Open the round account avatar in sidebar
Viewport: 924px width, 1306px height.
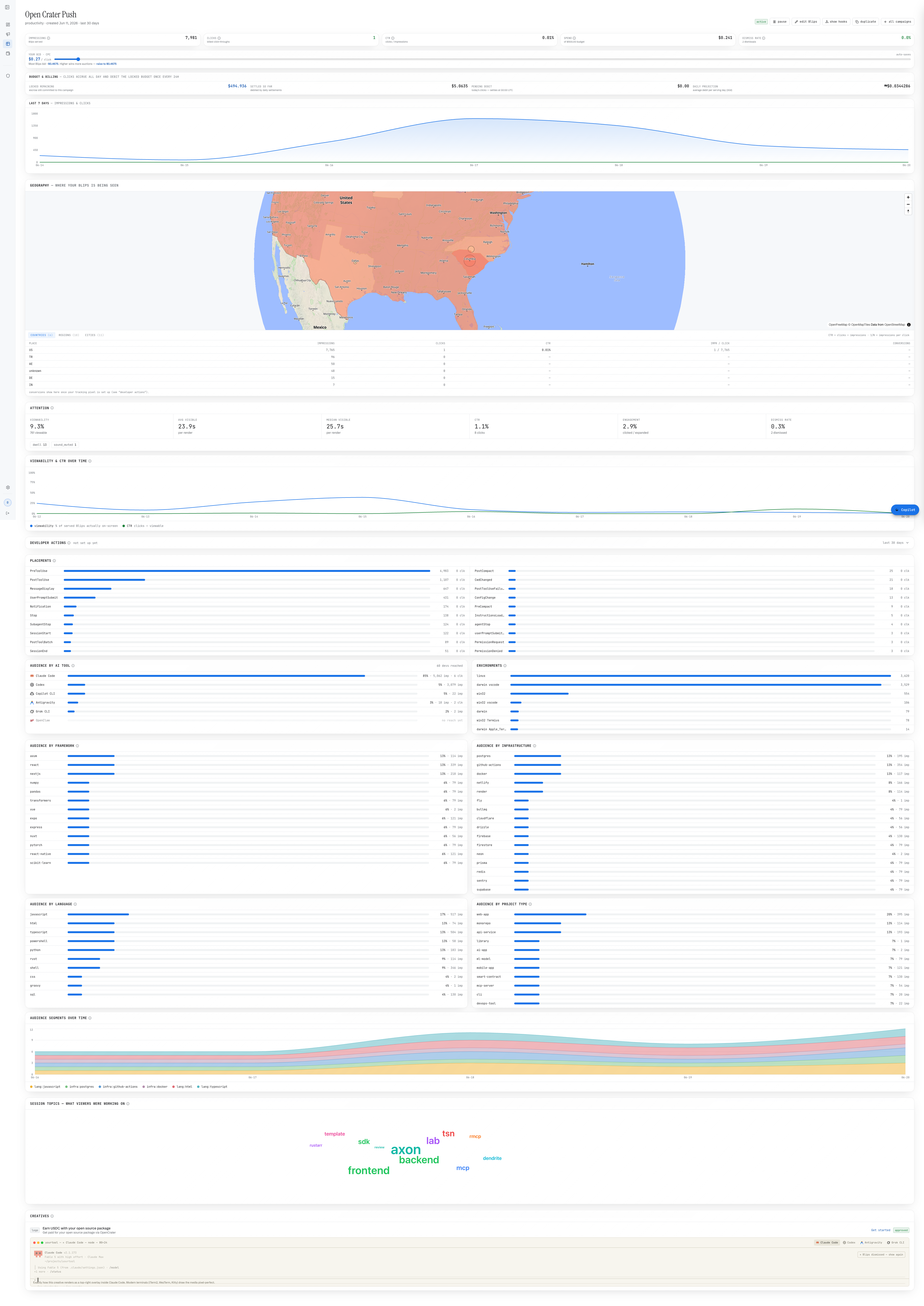tap(7, 503)
